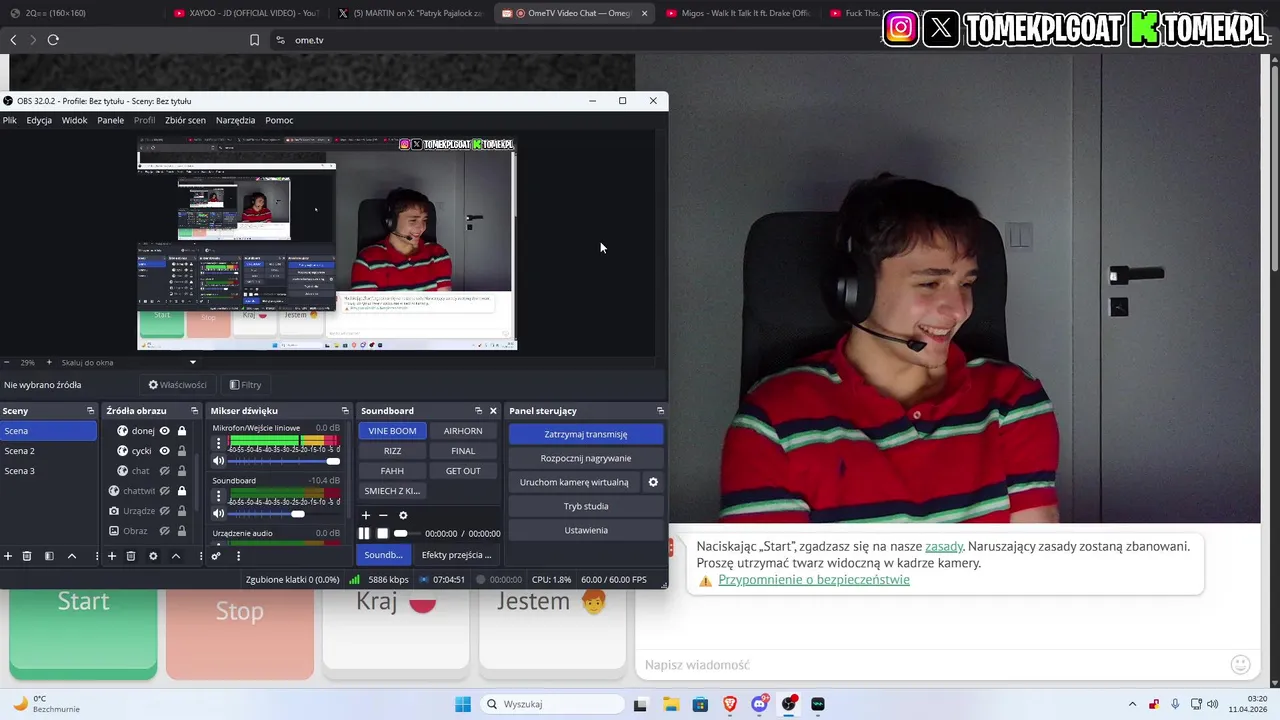This screenshot has height=720, width=1280.
Task: Add a new scene with plus icon in Sceny
Action: pyautogui.click(x=8, y=556)
